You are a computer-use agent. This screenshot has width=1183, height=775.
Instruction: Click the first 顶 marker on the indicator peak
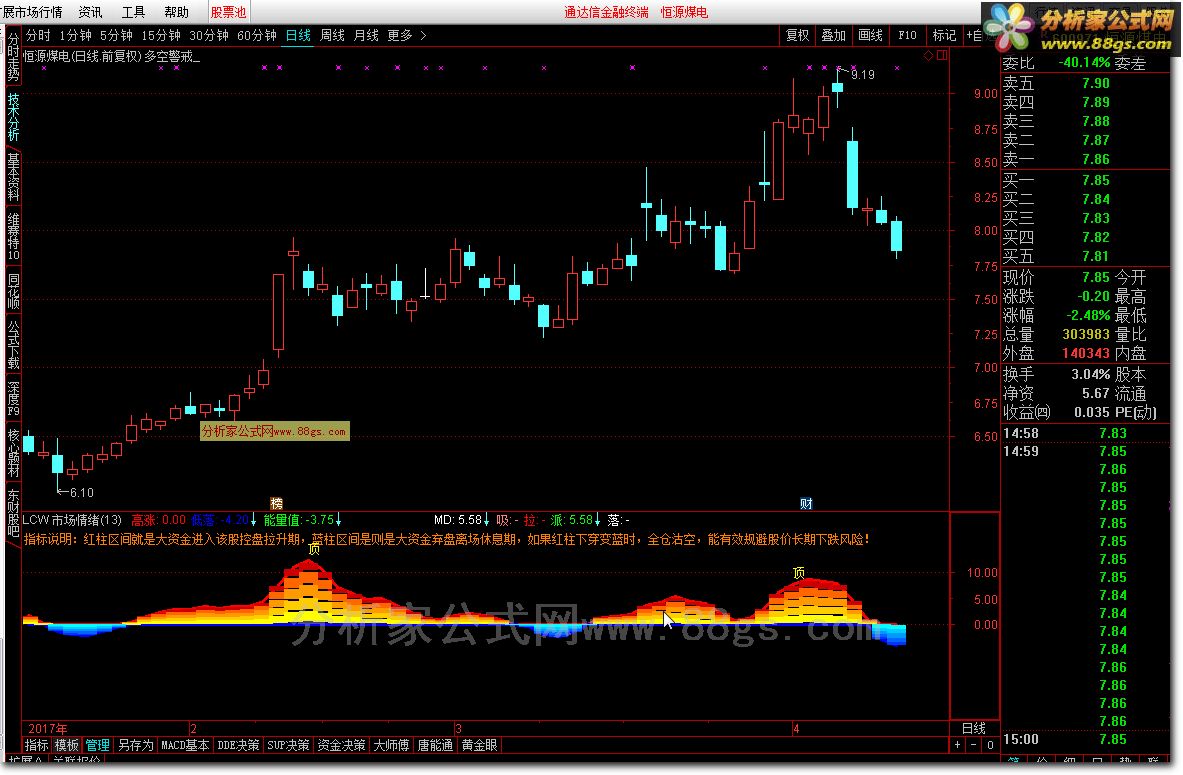pyautogui.click(x=314, y=549)
